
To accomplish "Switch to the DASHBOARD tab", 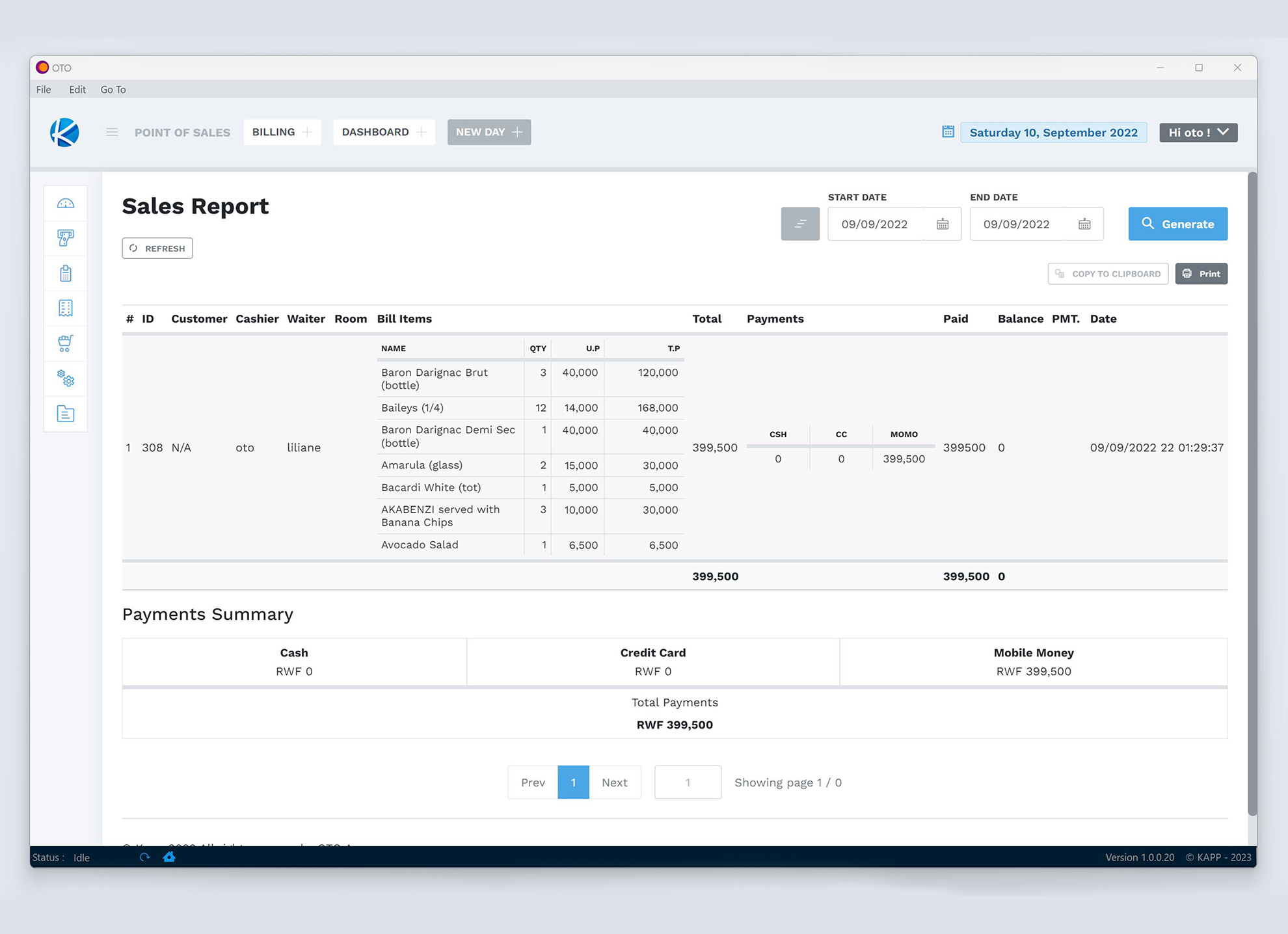I will 384,132.
